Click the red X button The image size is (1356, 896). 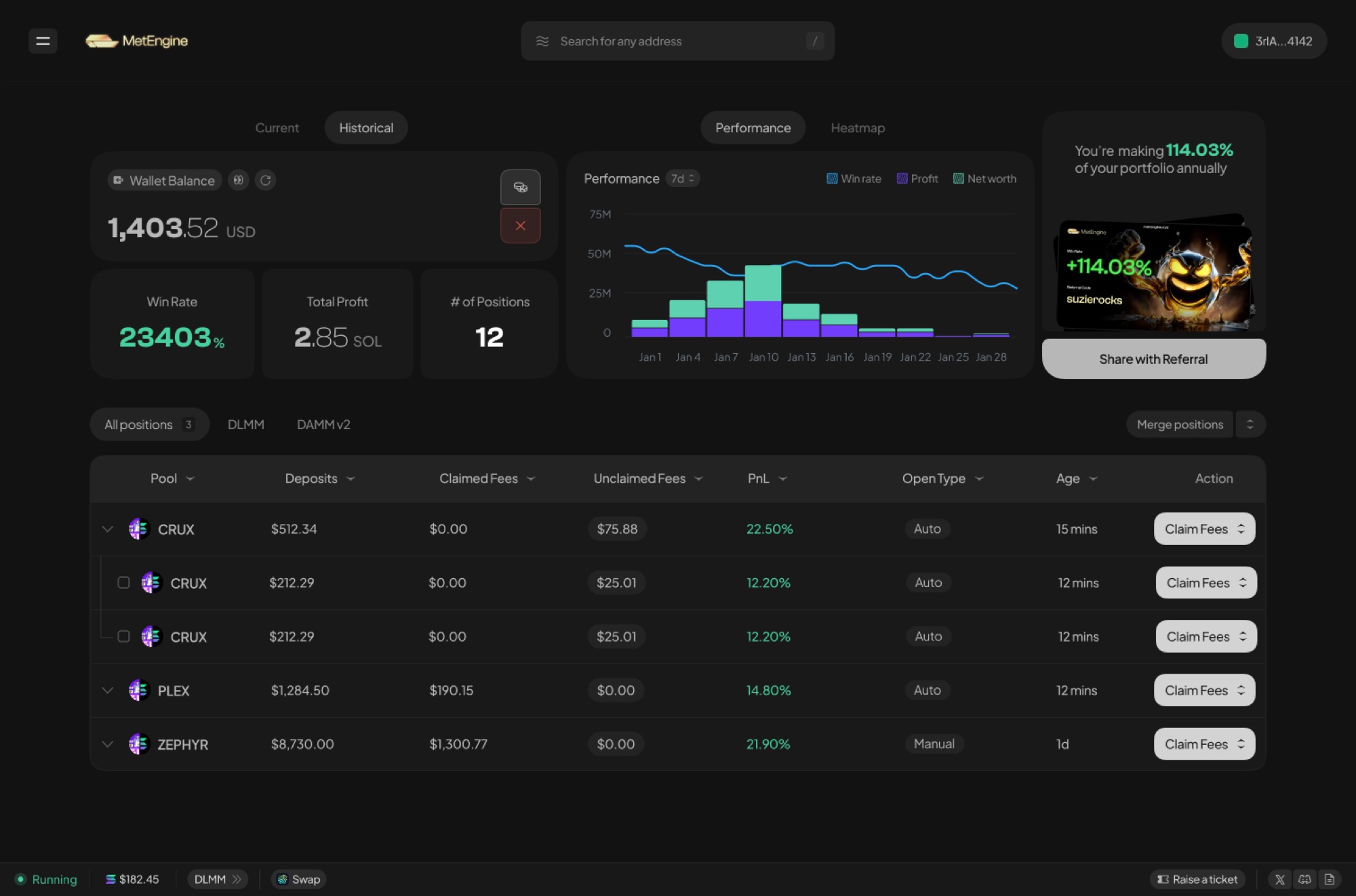520,226
